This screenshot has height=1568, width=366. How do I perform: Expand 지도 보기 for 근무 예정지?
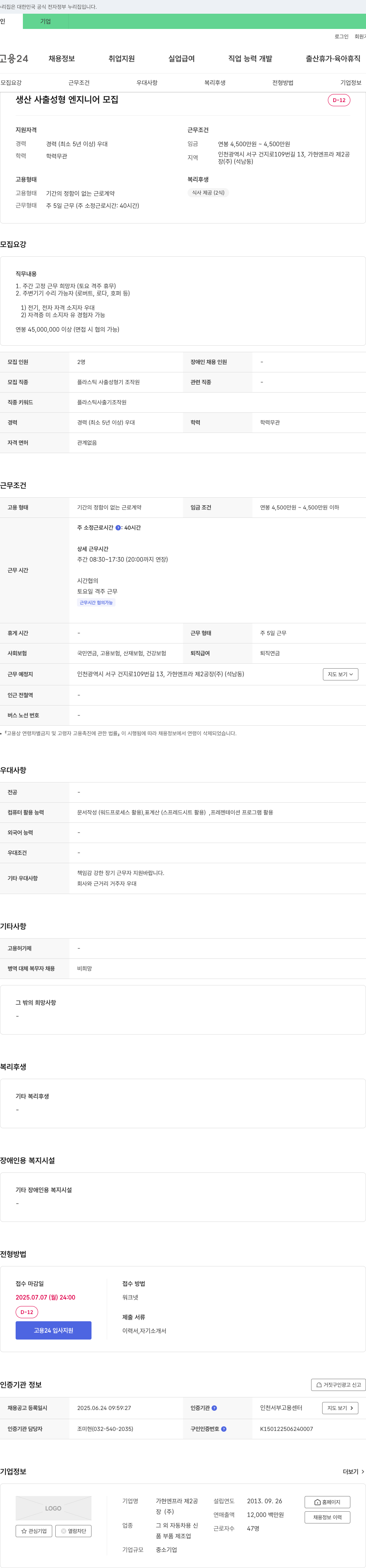click(x=340, y=674)
